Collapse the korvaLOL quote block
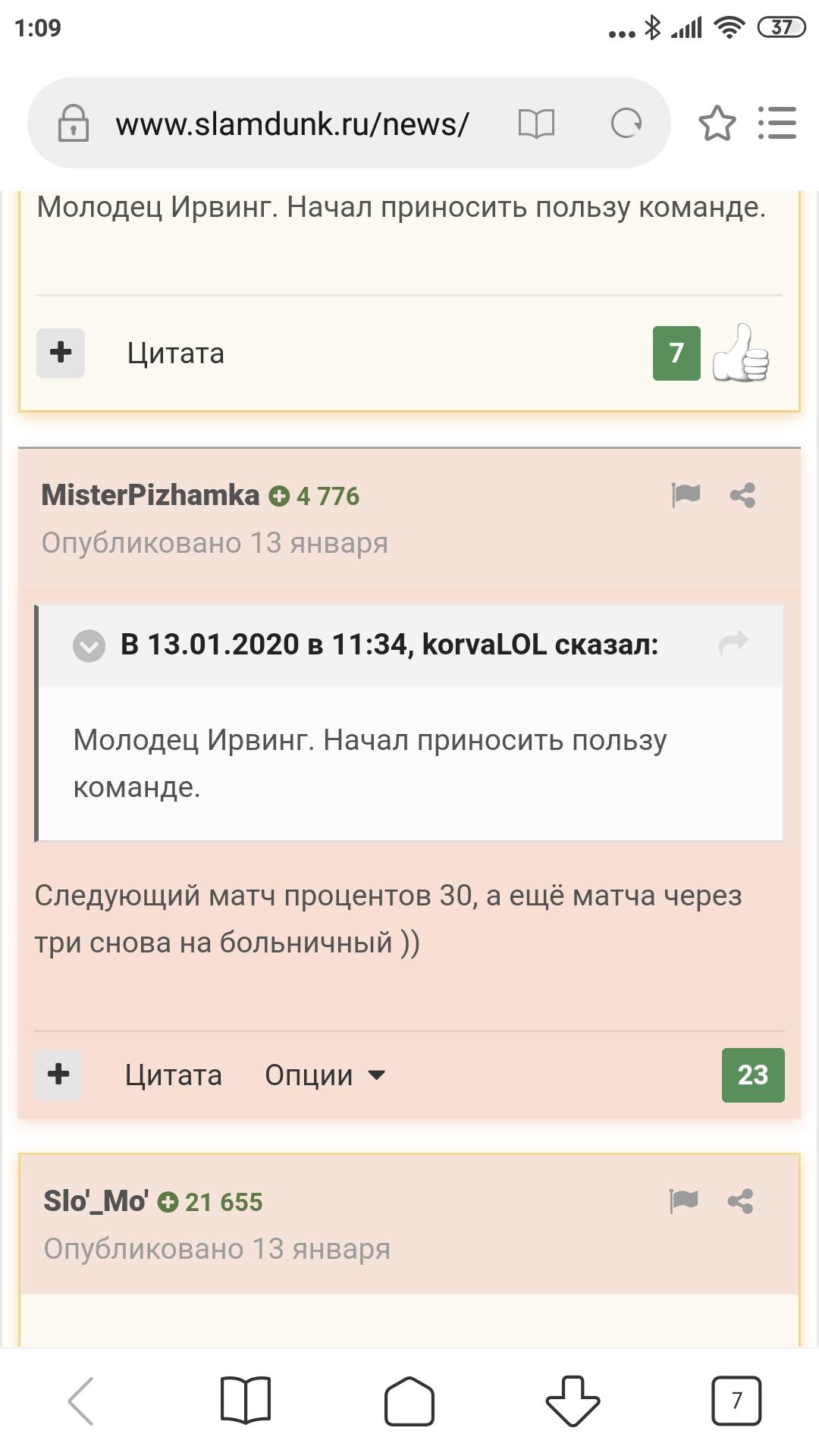The image size is (819, 1456). (89, 646)
